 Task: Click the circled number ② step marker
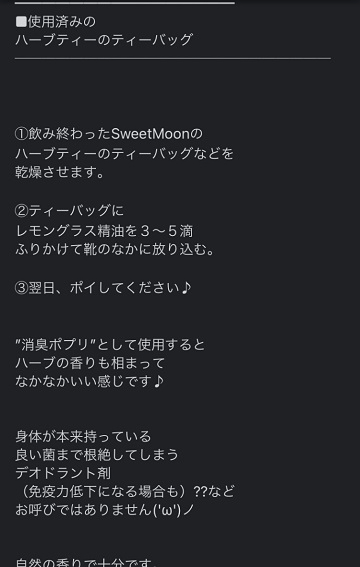pos(21,211)
